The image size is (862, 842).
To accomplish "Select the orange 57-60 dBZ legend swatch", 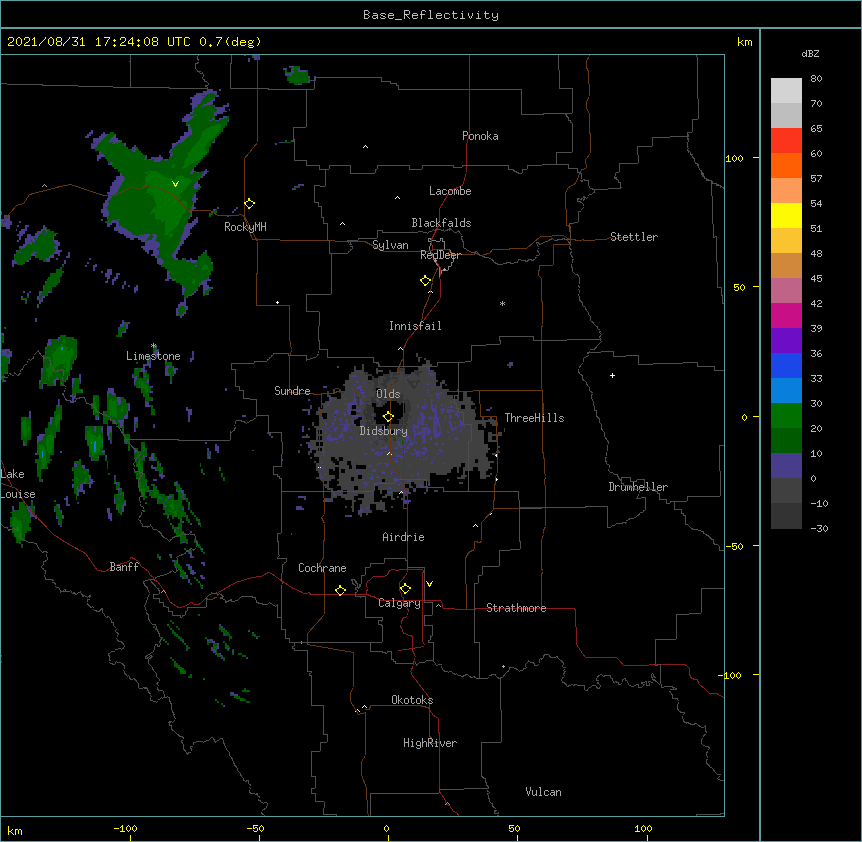I will tap(786, 165).
